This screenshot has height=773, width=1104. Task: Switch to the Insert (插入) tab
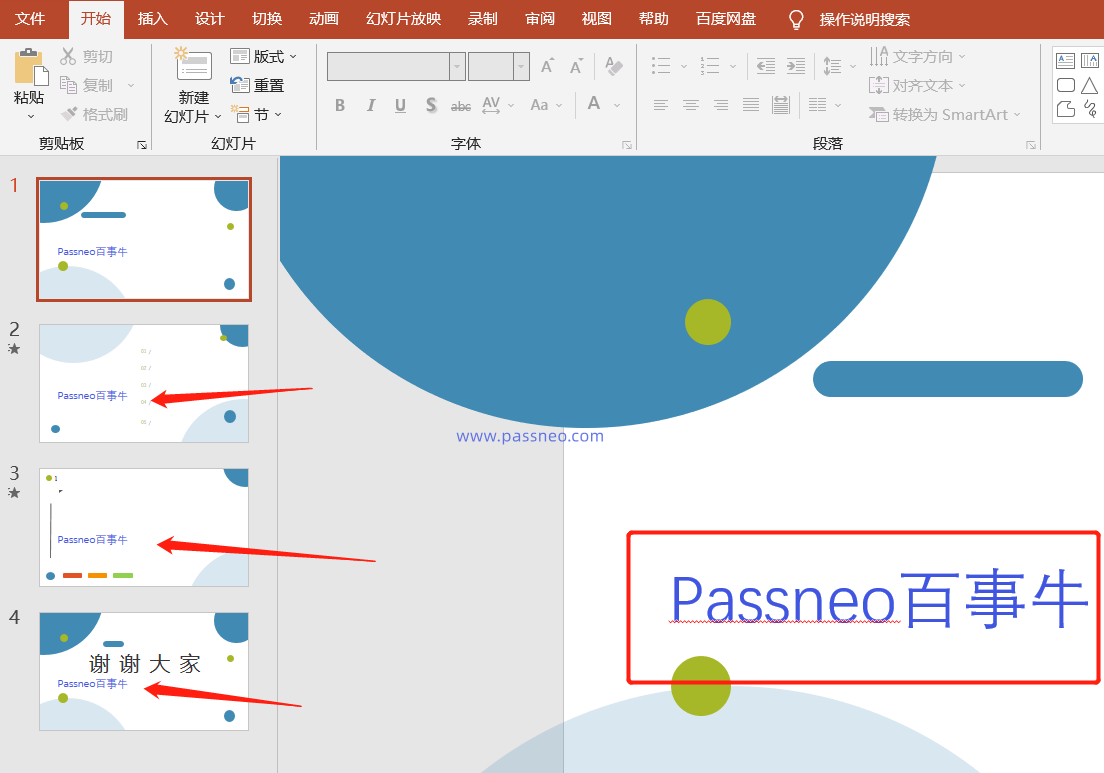(152, 19)
